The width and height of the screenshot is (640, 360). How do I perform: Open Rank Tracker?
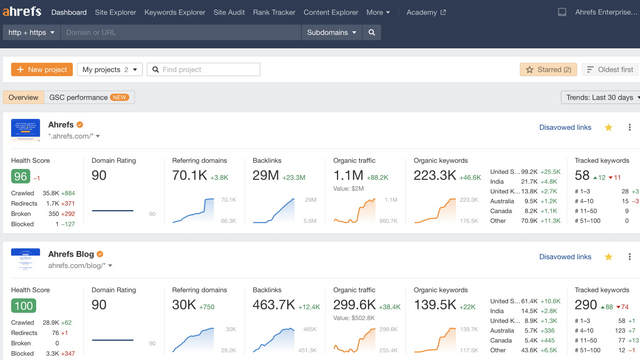[x=274, y=12]
